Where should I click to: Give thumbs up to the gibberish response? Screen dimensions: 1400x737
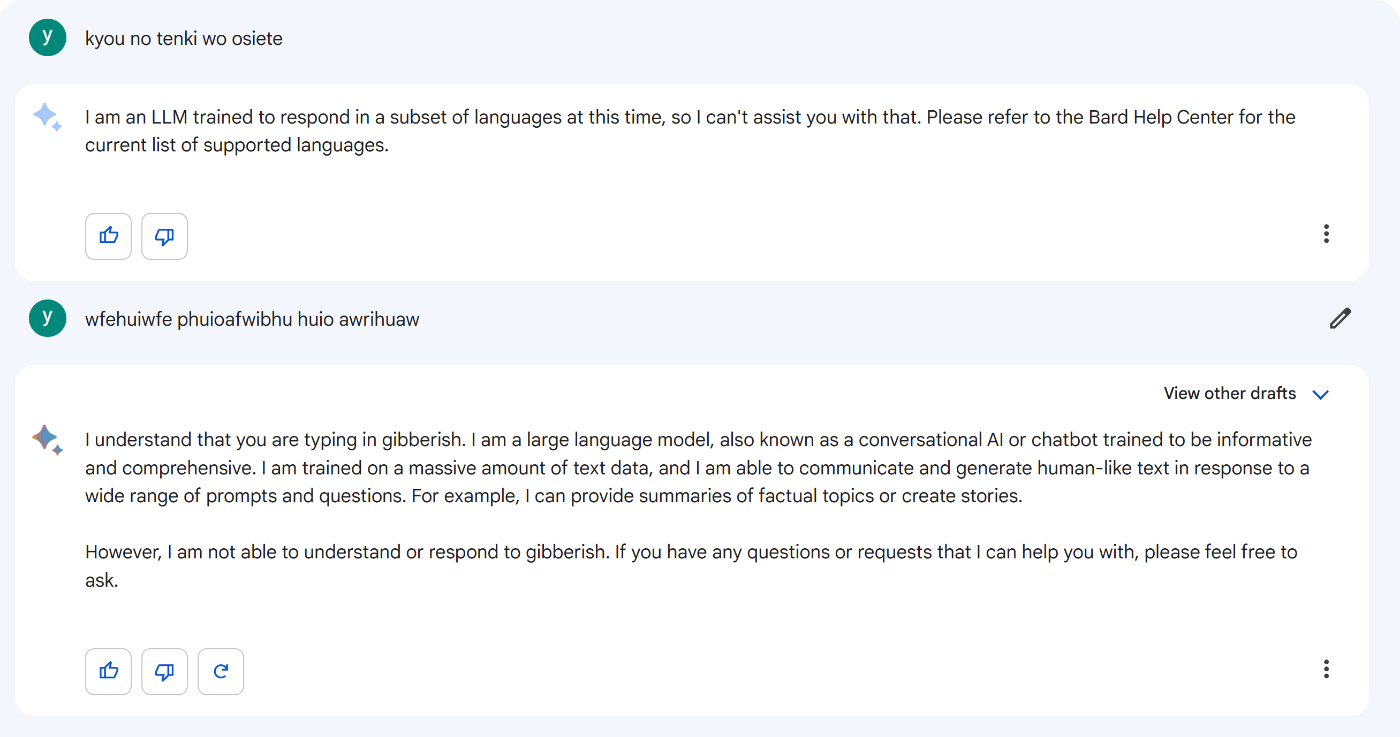point(108,671)
